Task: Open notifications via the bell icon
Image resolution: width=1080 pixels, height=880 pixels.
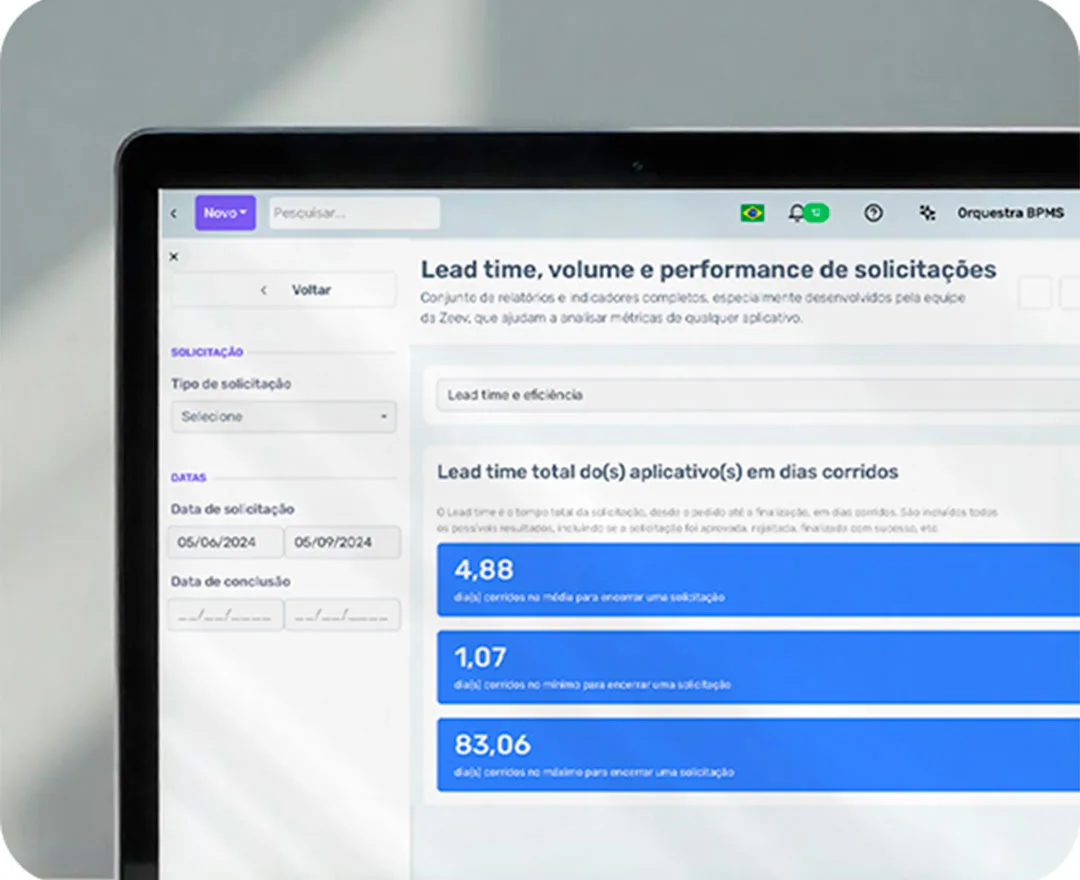Action: pyautogui.click(x=796, y=213)
